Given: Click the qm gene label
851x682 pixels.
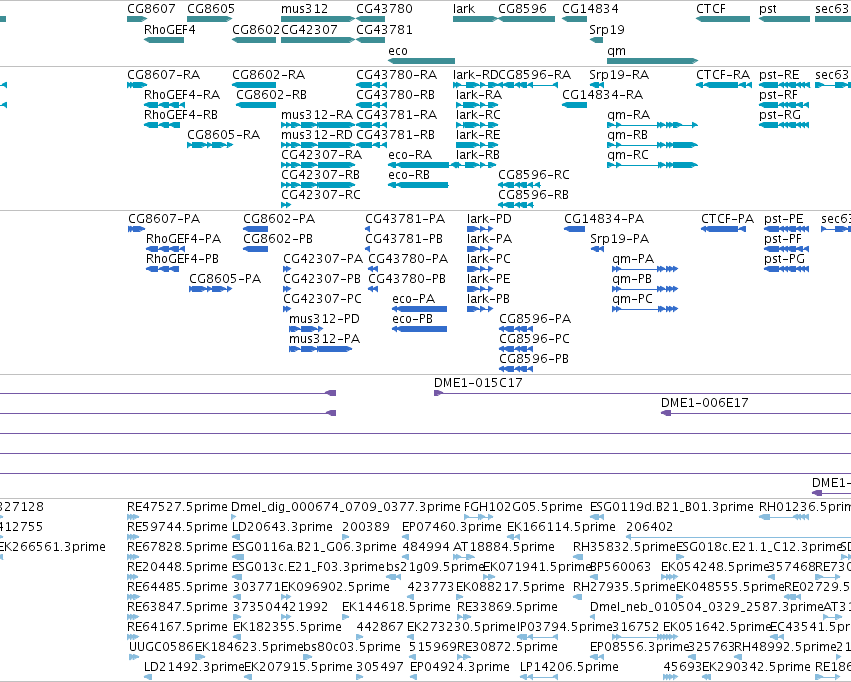Looking at the screenshot, I should point(617,50).
